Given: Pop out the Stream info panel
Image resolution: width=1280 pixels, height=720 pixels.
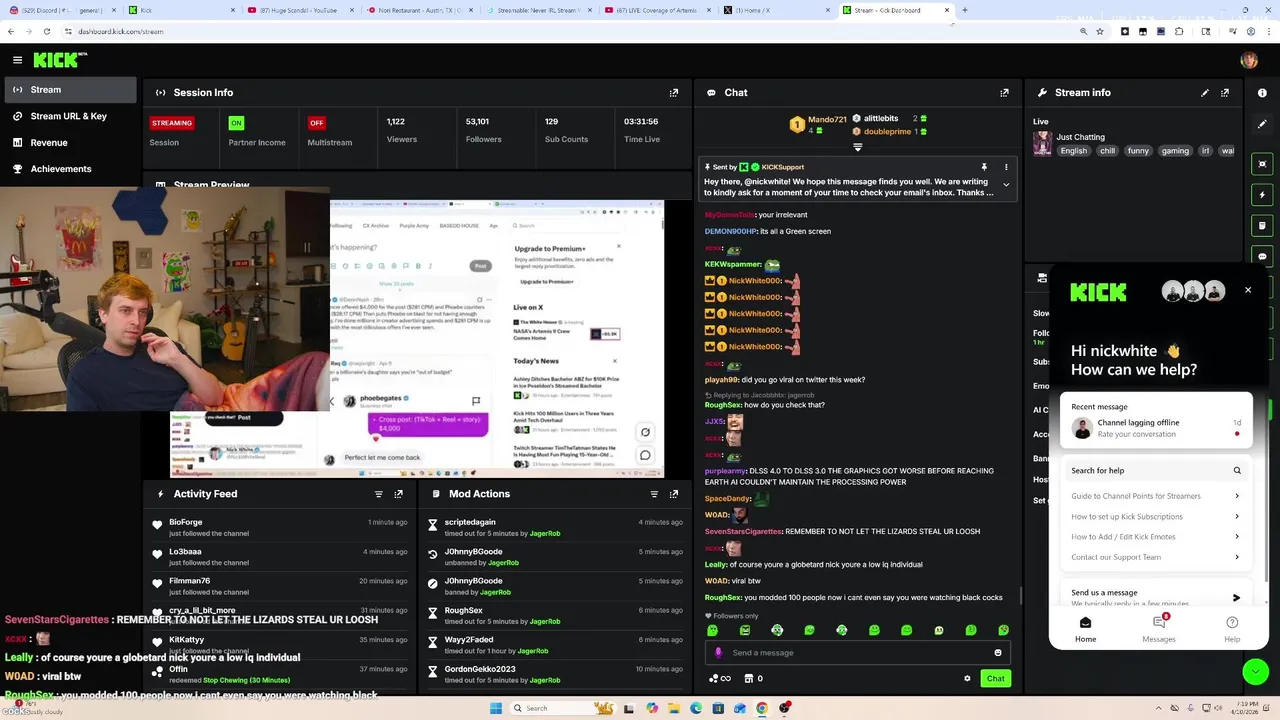Looking at the screenshot, I should pyautogui.click(x=1225, y=93).
